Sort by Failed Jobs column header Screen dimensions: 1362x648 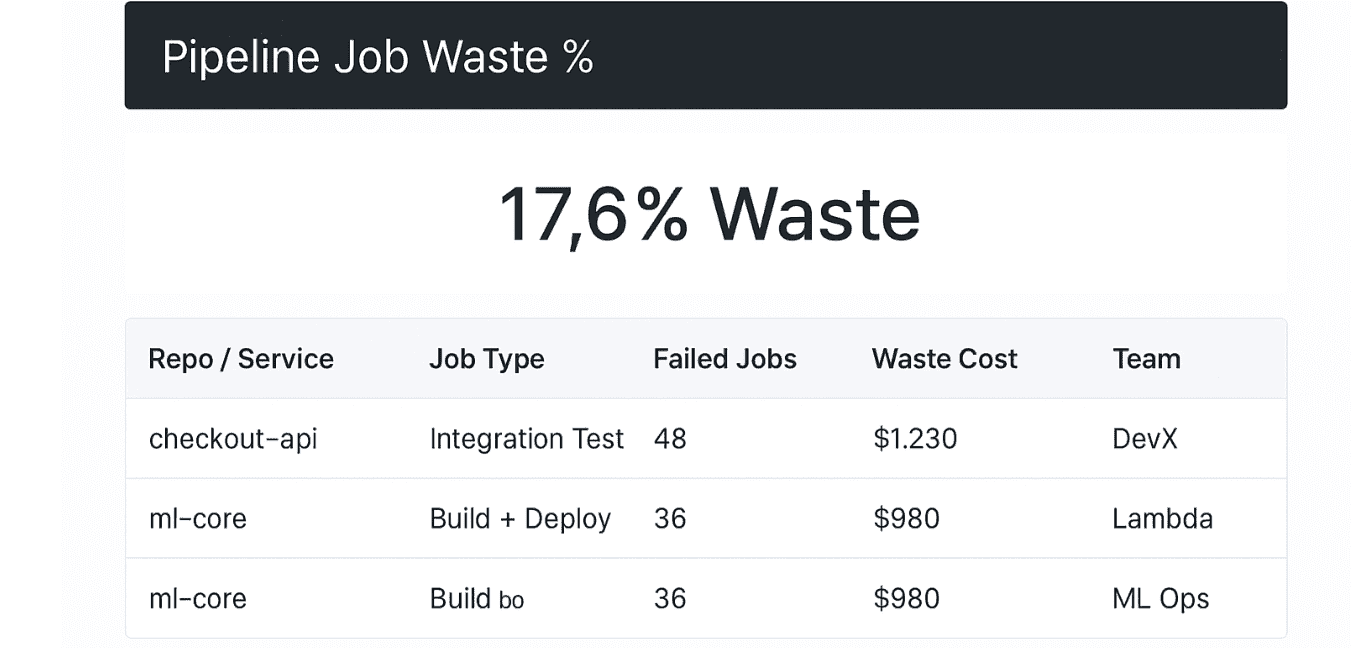click(725, 359)
